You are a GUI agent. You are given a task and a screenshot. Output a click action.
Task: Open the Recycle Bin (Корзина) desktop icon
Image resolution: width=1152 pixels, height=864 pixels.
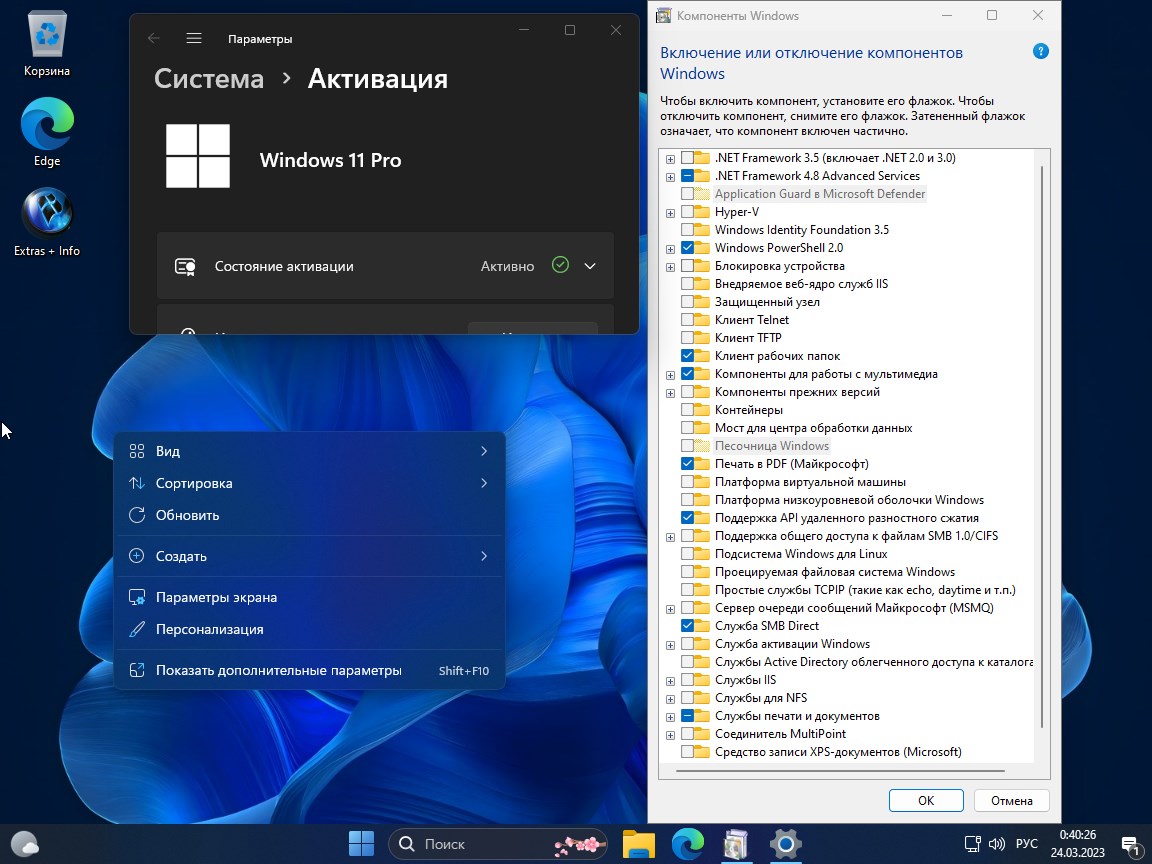coord(47,44)
